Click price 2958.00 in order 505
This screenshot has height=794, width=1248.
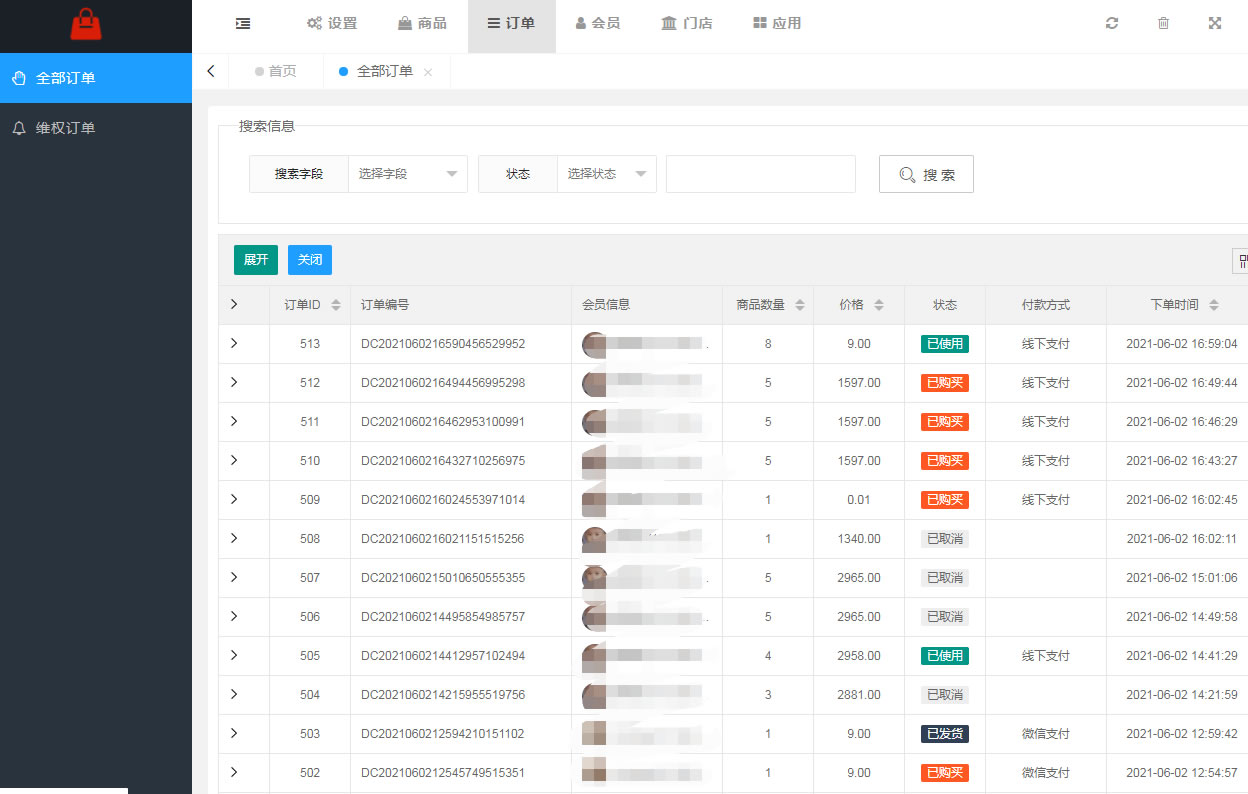[x=859, y=656]
